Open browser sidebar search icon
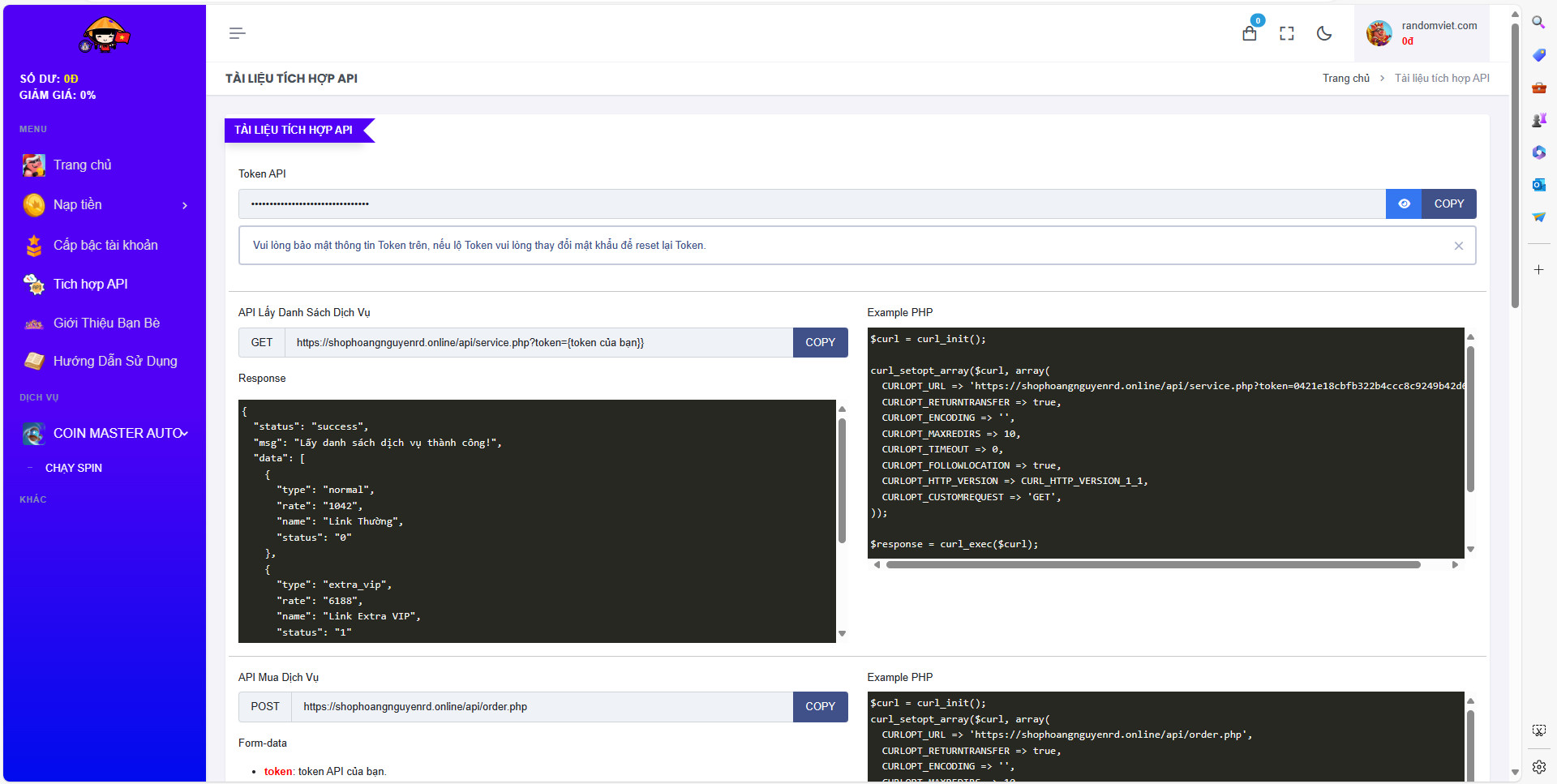The height and width of the screenshot is (784, 1557). tap(1538, 23)
